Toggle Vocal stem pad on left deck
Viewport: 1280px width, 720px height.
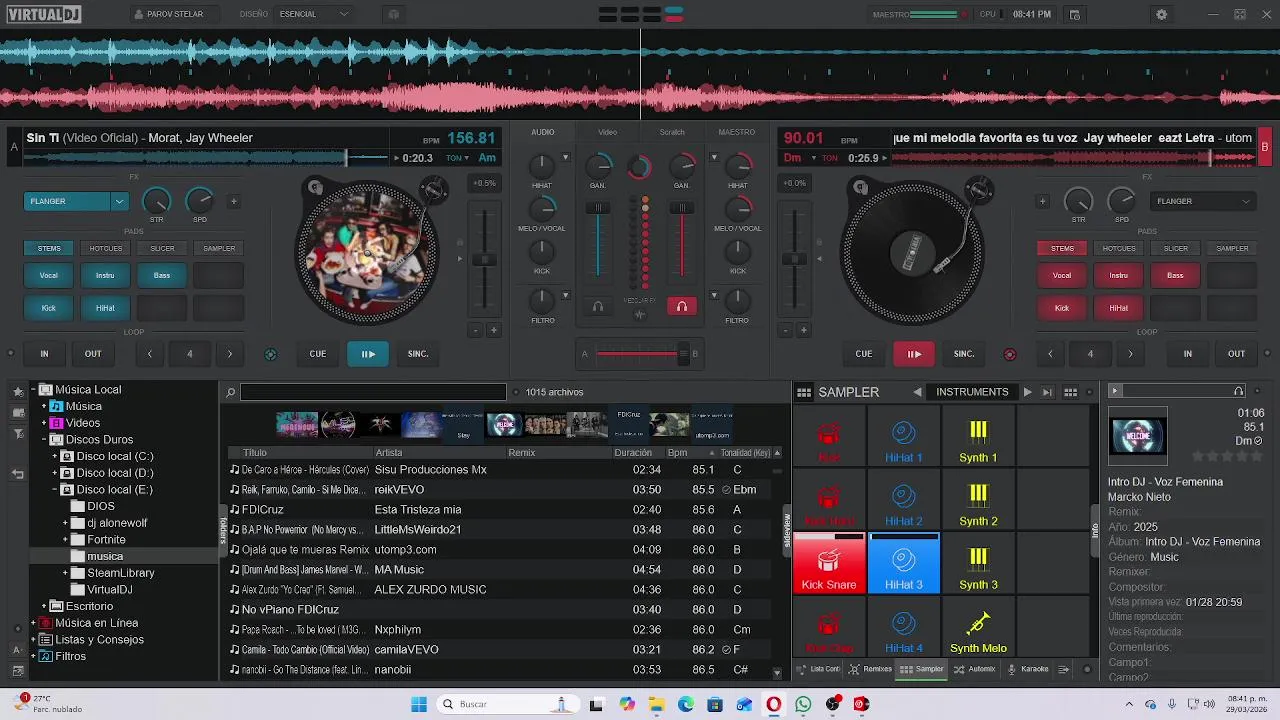49,275
